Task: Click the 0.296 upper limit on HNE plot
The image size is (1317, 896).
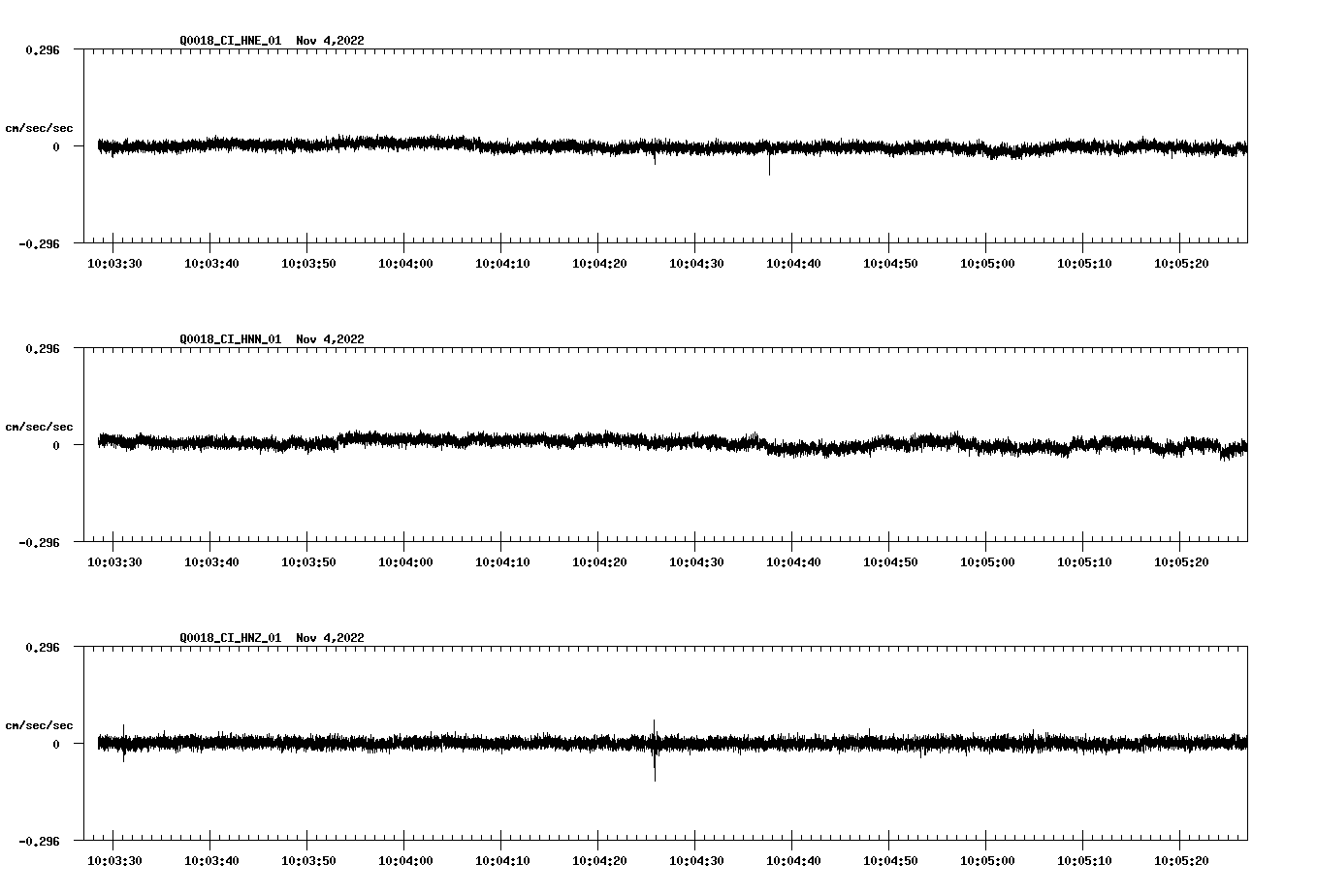Action: pos(42,49)
